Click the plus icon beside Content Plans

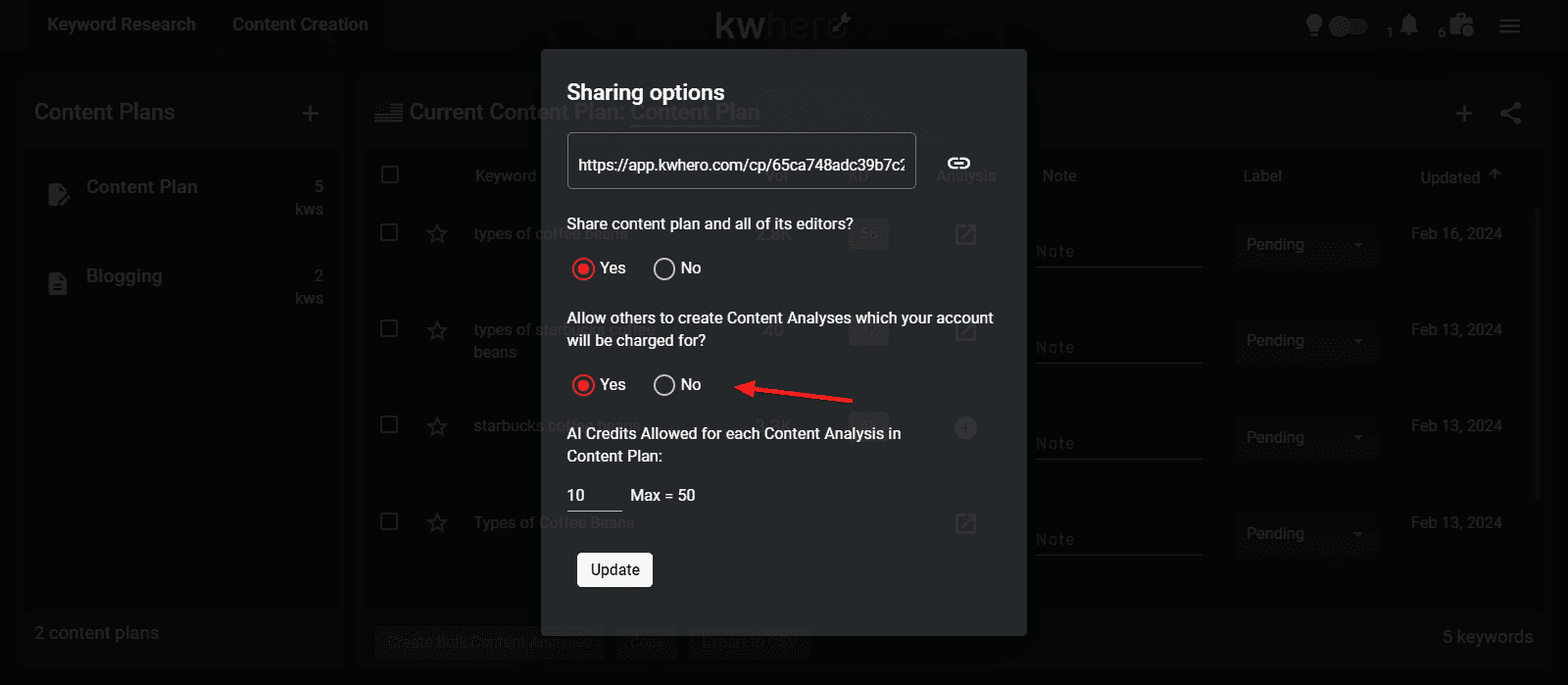(310, 114)
